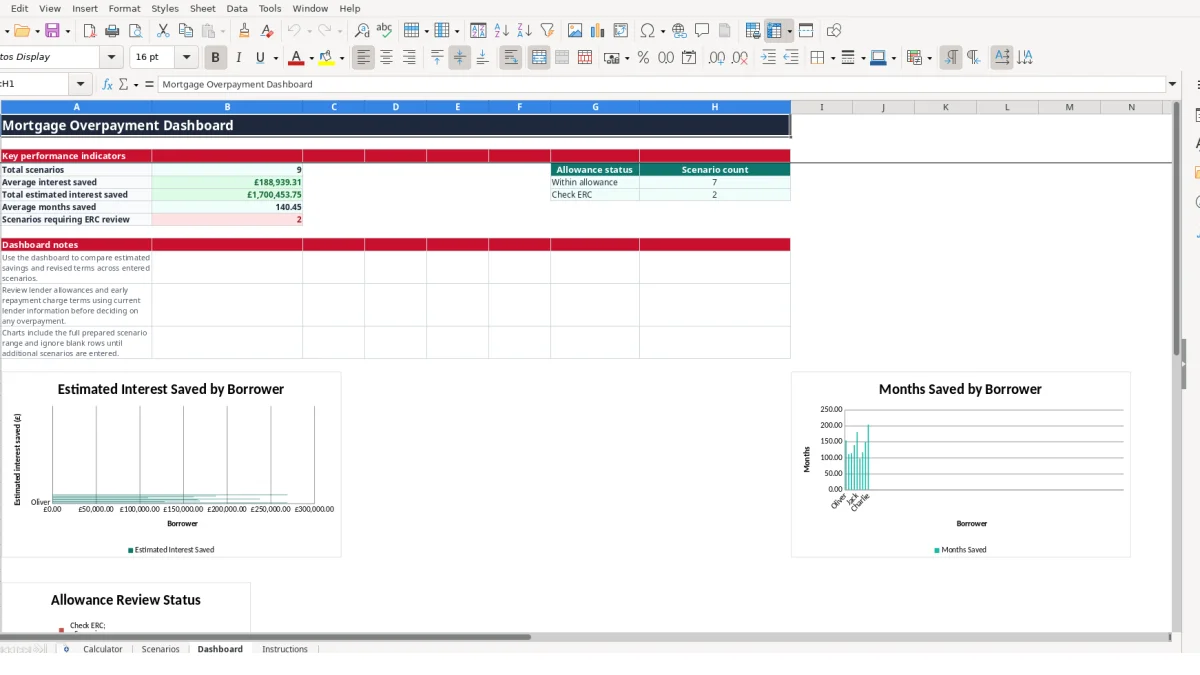This screenshot has height=675, width=1200.
Task: Click Add Decimal Place icon
Action: tap(717, 58)
